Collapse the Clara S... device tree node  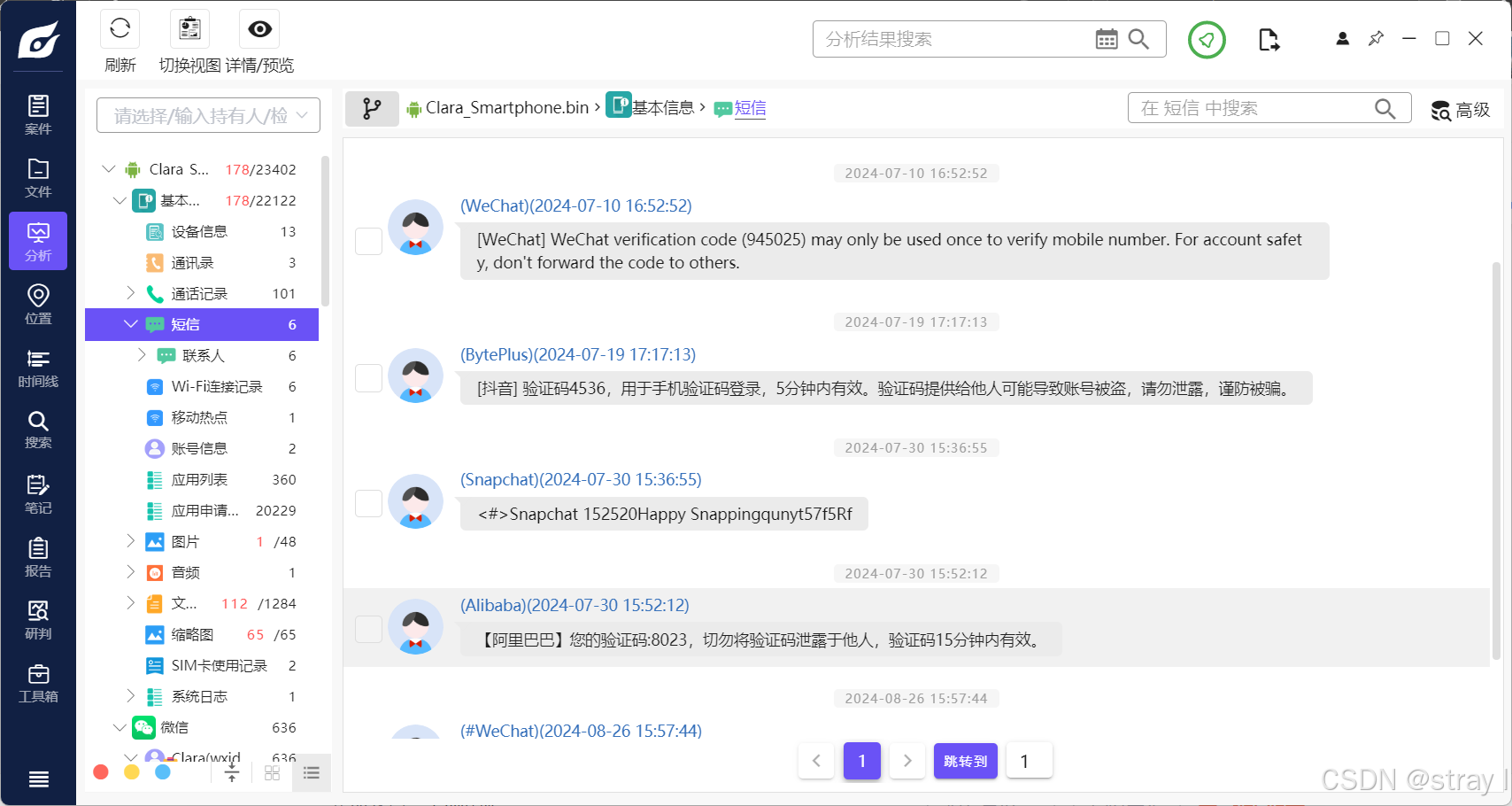click(109, 169)
